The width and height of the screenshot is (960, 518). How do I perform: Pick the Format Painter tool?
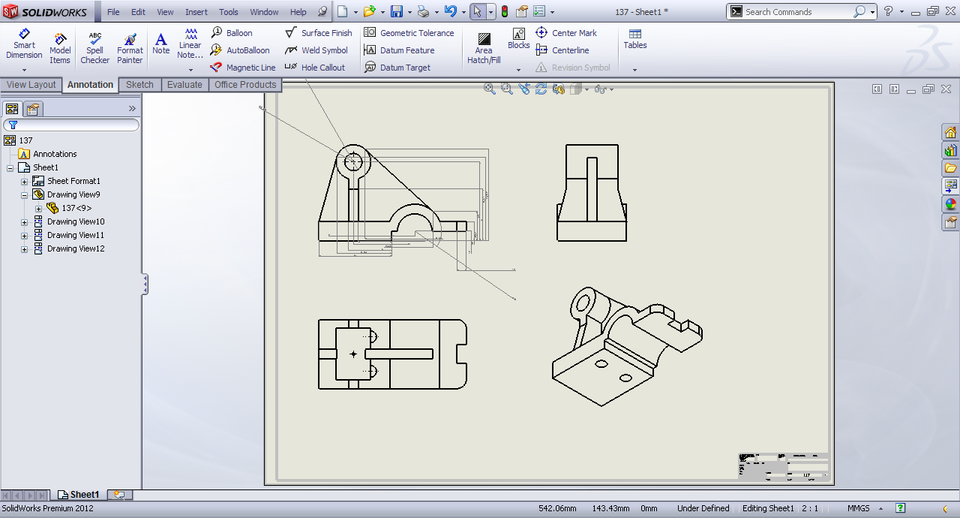point(130,46)
